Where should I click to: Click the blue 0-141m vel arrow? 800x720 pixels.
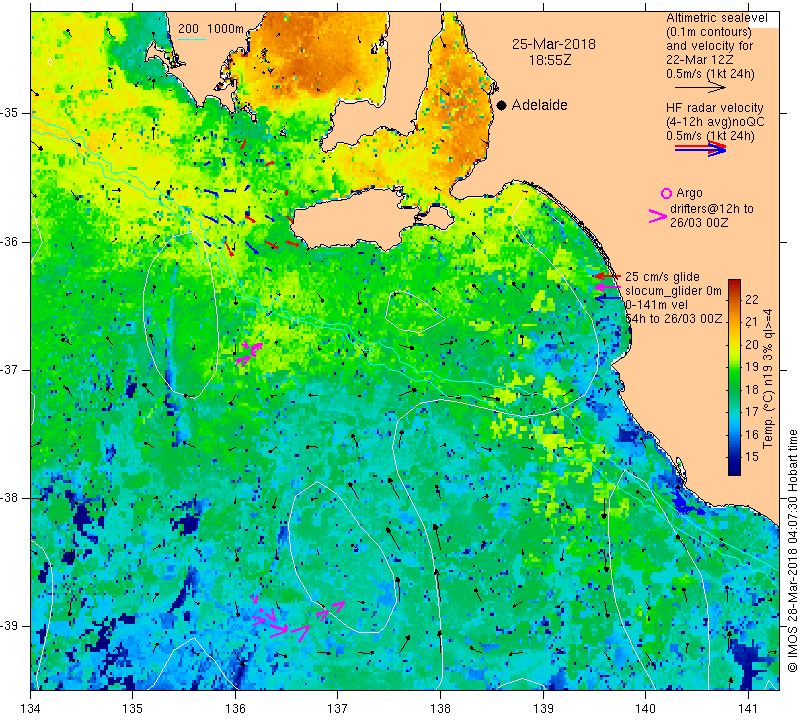click(608, 299)
